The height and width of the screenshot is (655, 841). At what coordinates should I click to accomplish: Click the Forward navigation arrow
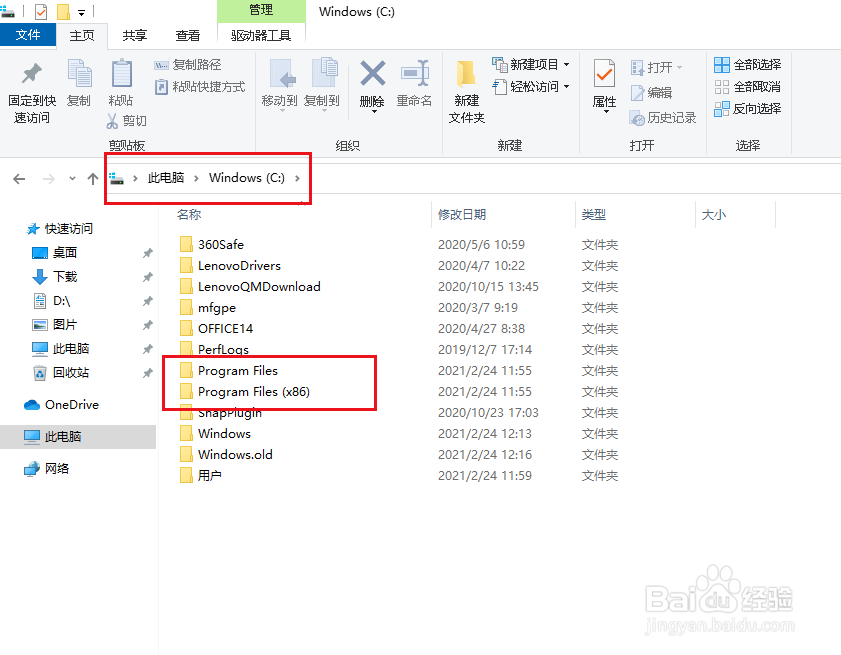tap(49, 179)
